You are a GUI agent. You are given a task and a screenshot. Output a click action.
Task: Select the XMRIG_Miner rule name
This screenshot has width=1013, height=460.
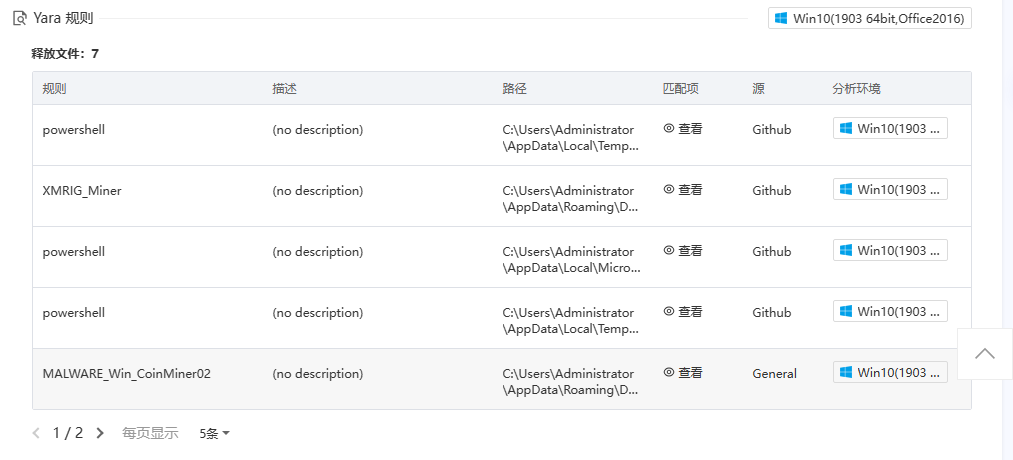coord(82,190)
